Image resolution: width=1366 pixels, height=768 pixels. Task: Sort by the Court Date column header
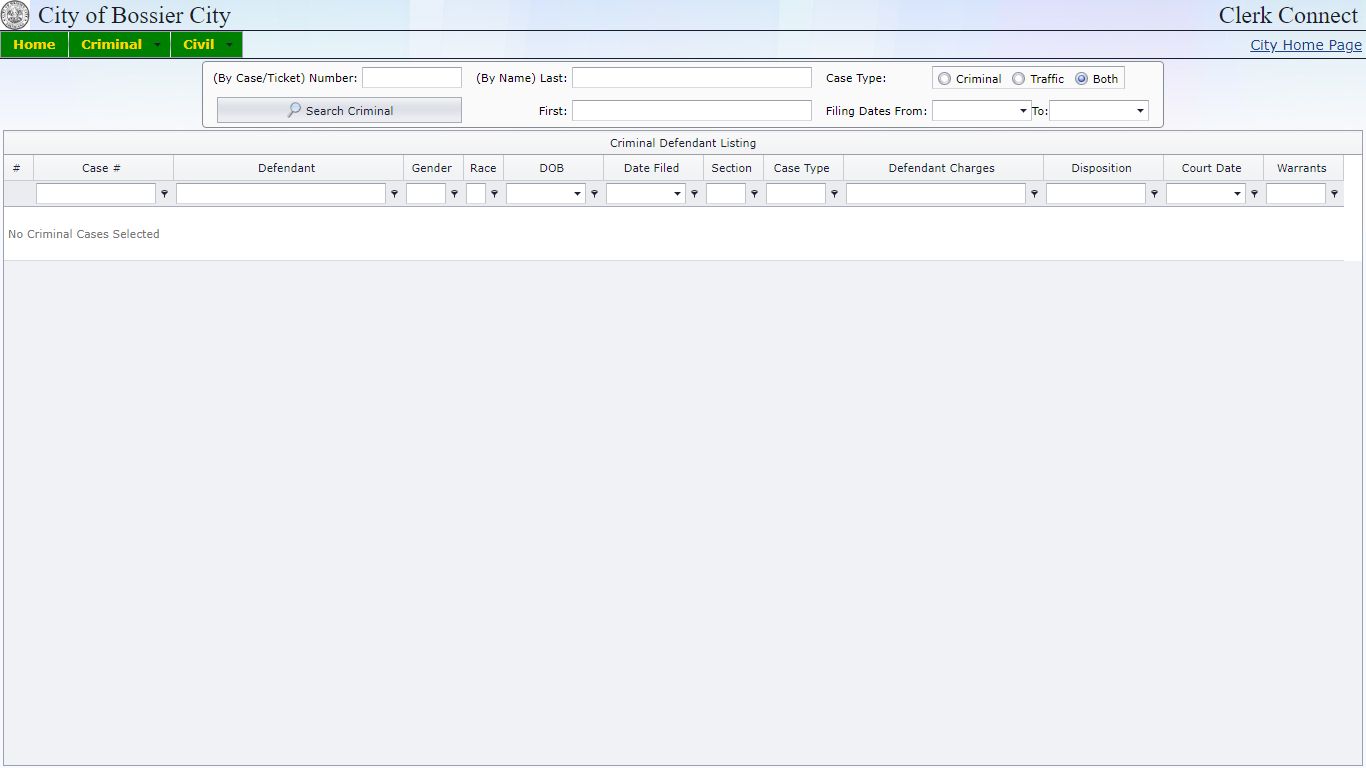1212,168
